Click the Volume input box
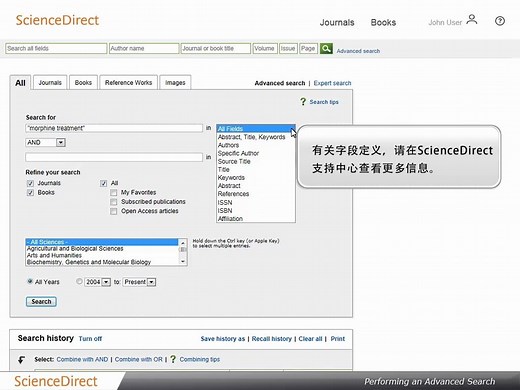 click(265, 49)
